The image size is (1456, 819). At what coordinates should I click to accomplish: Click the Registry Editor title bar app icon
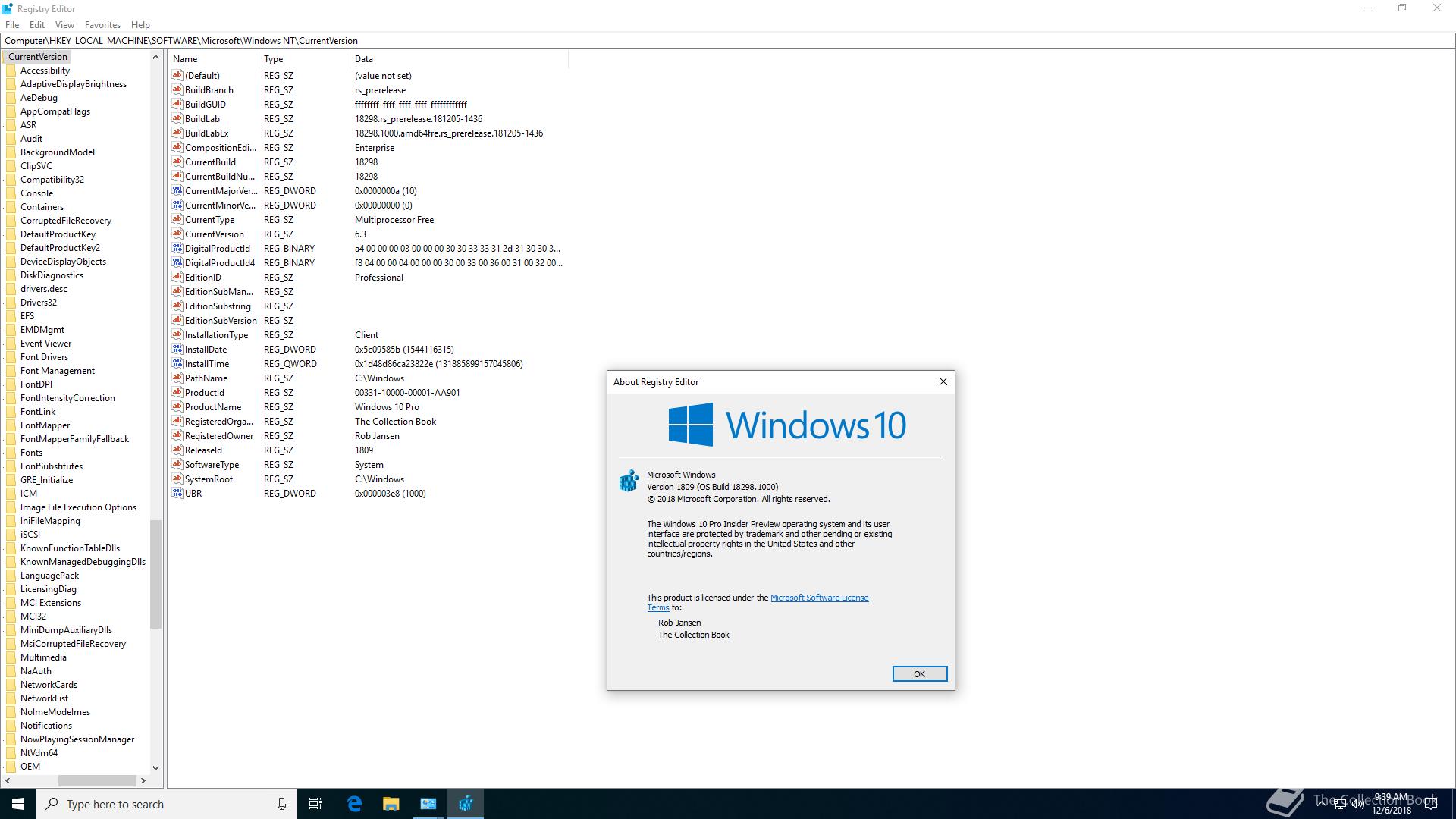(8, 8)
